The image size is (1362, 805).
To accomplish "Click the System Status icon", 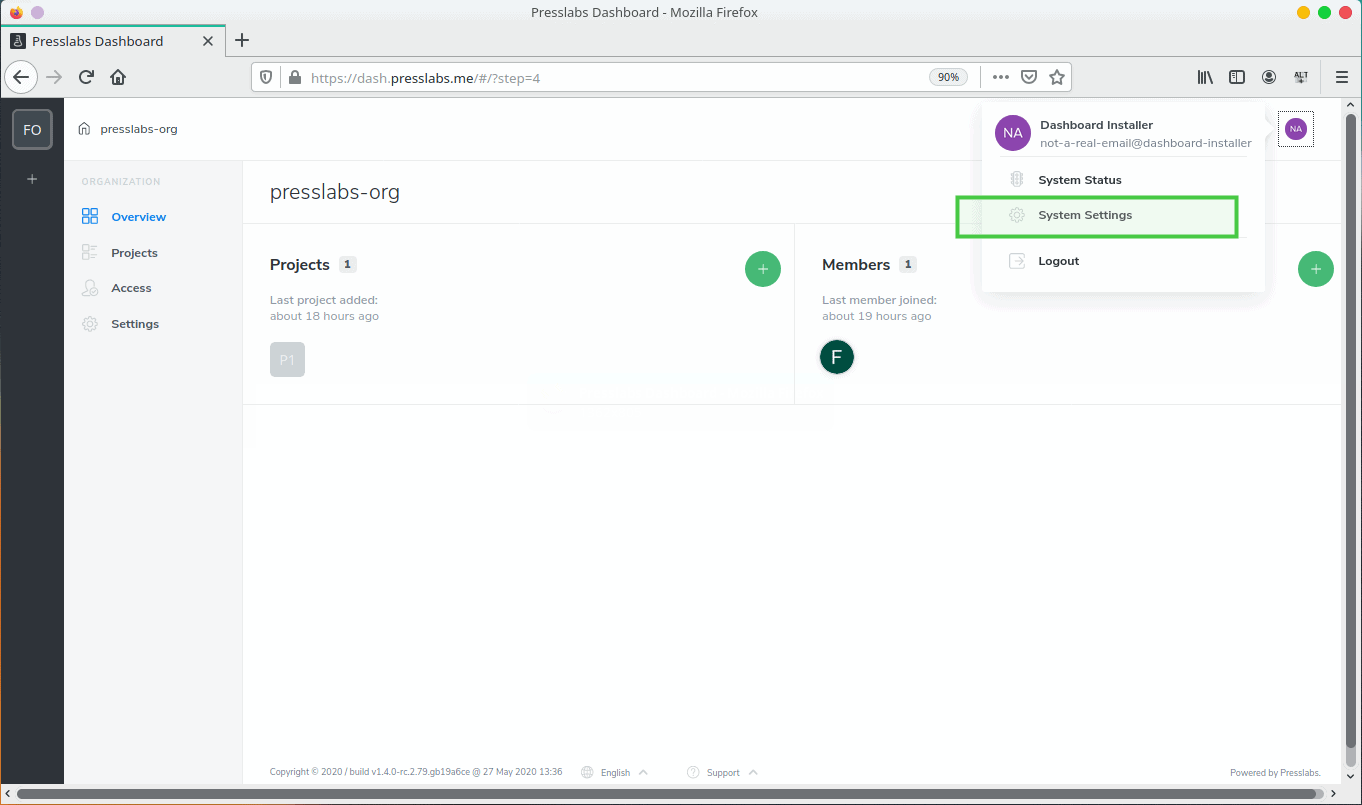I will point(1017,180).
